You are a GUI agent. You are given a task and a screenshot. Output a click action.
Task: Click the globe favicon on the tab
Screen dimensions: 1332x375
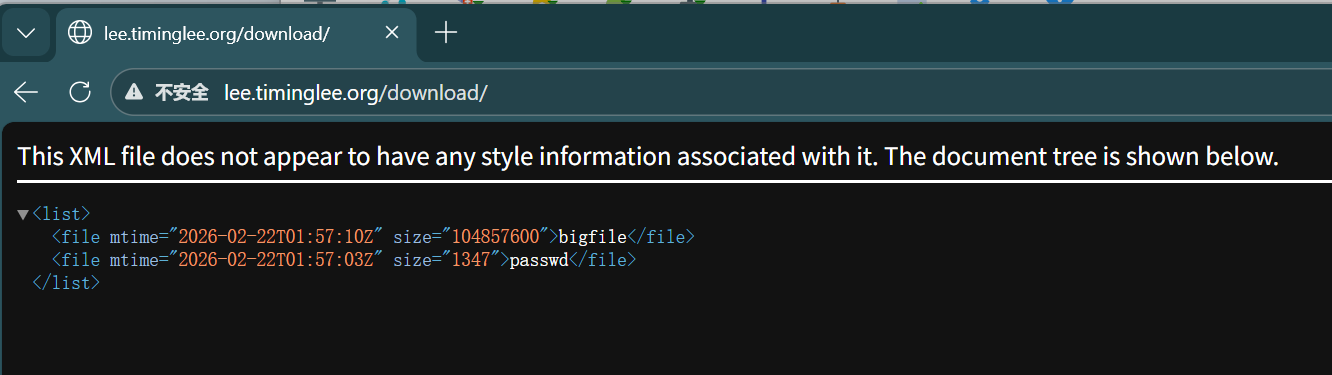[79, 33]
